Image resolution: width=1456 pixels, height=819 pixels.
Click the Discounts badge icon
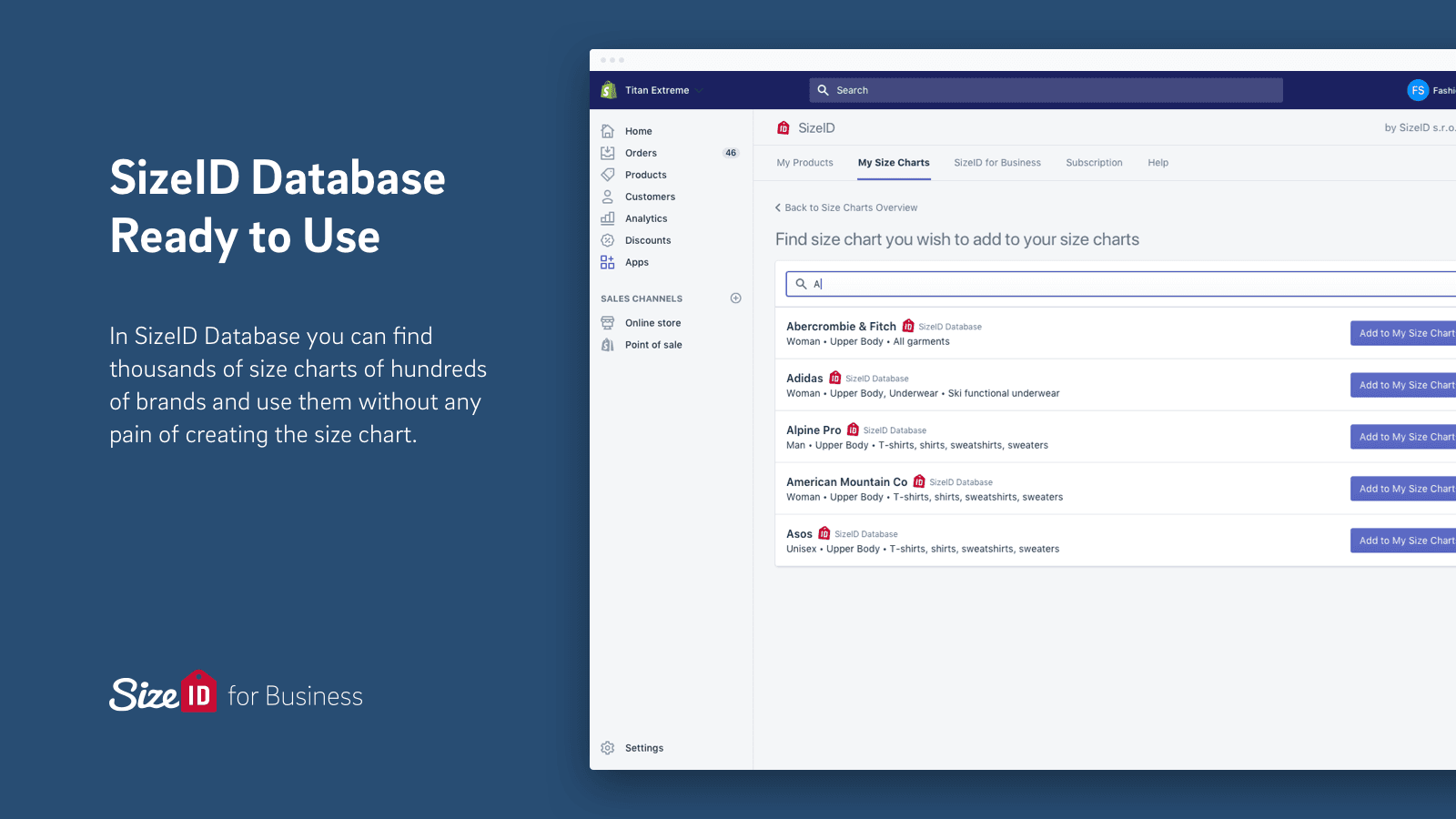(608, 239)
